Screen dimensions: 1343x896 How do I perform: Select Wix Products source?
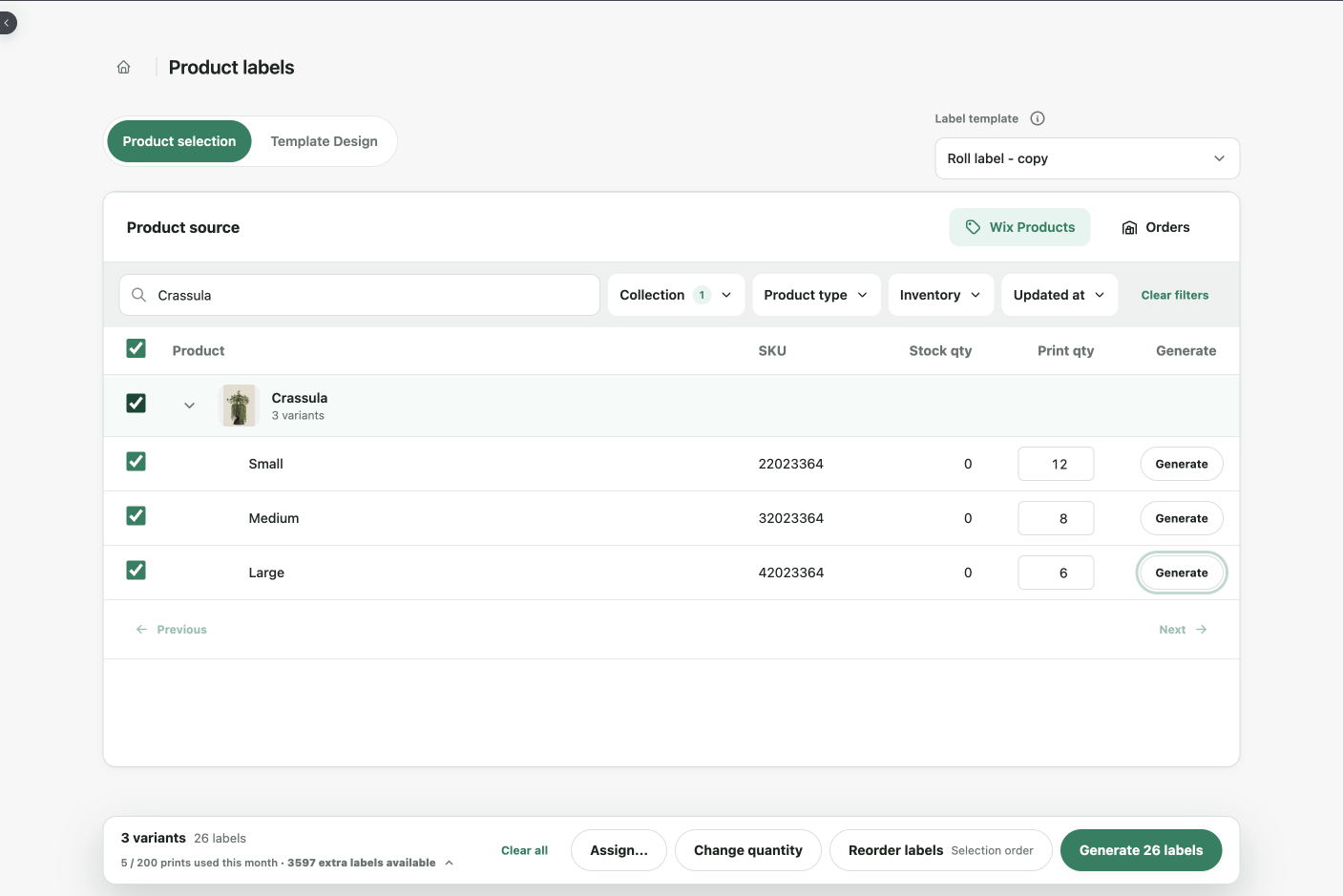pyautogui.click(x=1019, y=227)
